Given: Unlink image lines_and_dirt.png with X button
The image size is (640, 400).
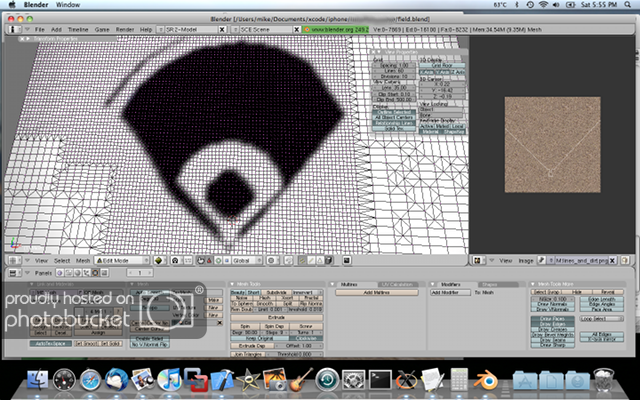Looking at the screenshot, I should click(x=612, y=260).
